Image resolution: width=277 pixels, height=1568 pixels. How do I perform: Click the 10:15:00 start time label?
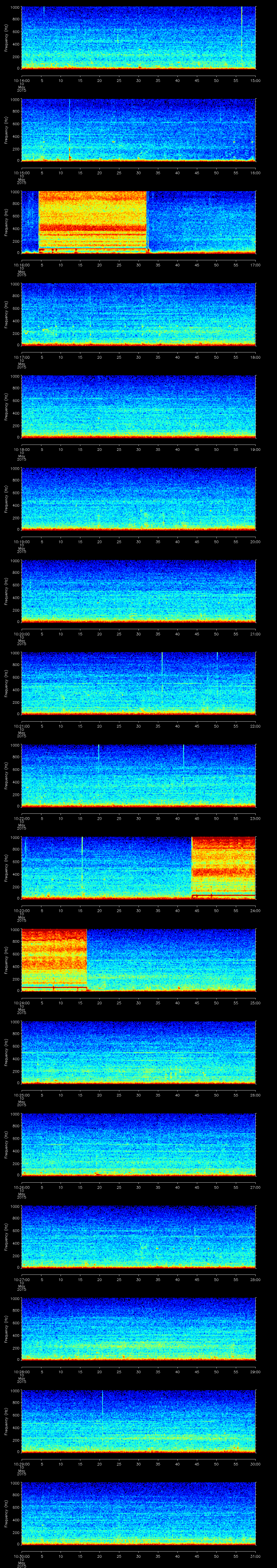tap(21, 174)
